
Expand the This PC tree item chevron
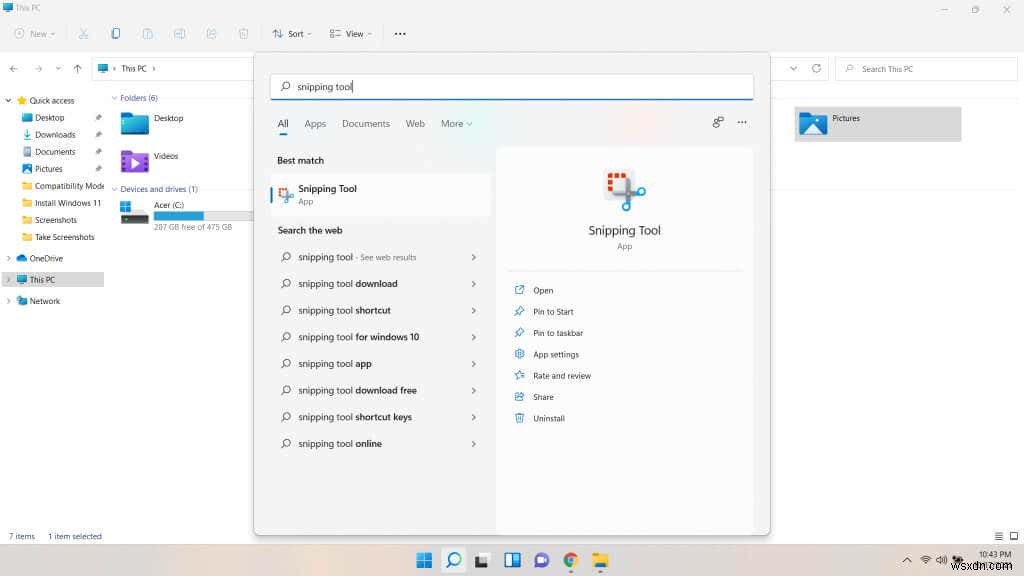(x=8, y=279)
